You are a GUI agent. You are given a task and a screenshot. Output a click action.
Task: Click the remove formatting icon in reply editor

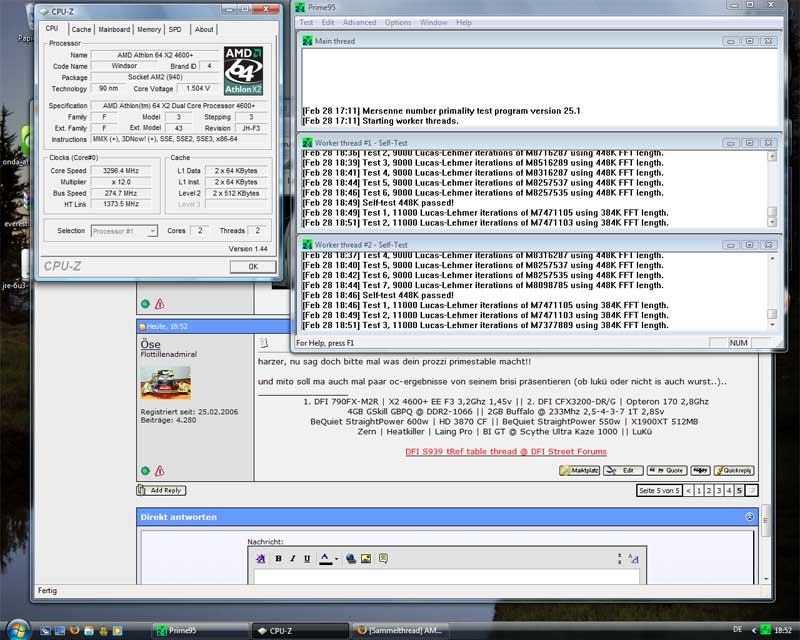click(261, 559)
